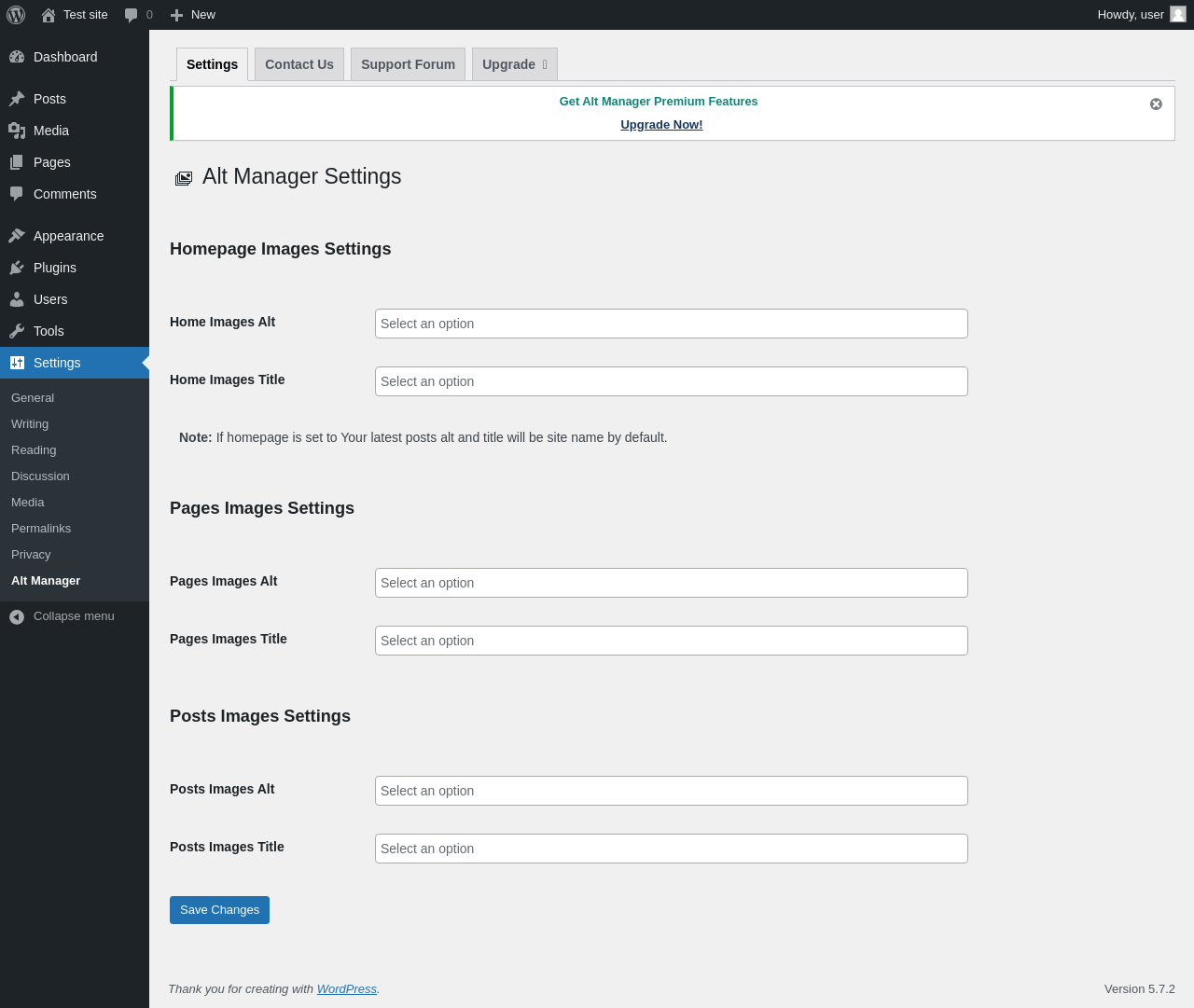1194x1008 pixels.
Task: Open the Pages Images Alt dropdown
Action: [672, 583]
